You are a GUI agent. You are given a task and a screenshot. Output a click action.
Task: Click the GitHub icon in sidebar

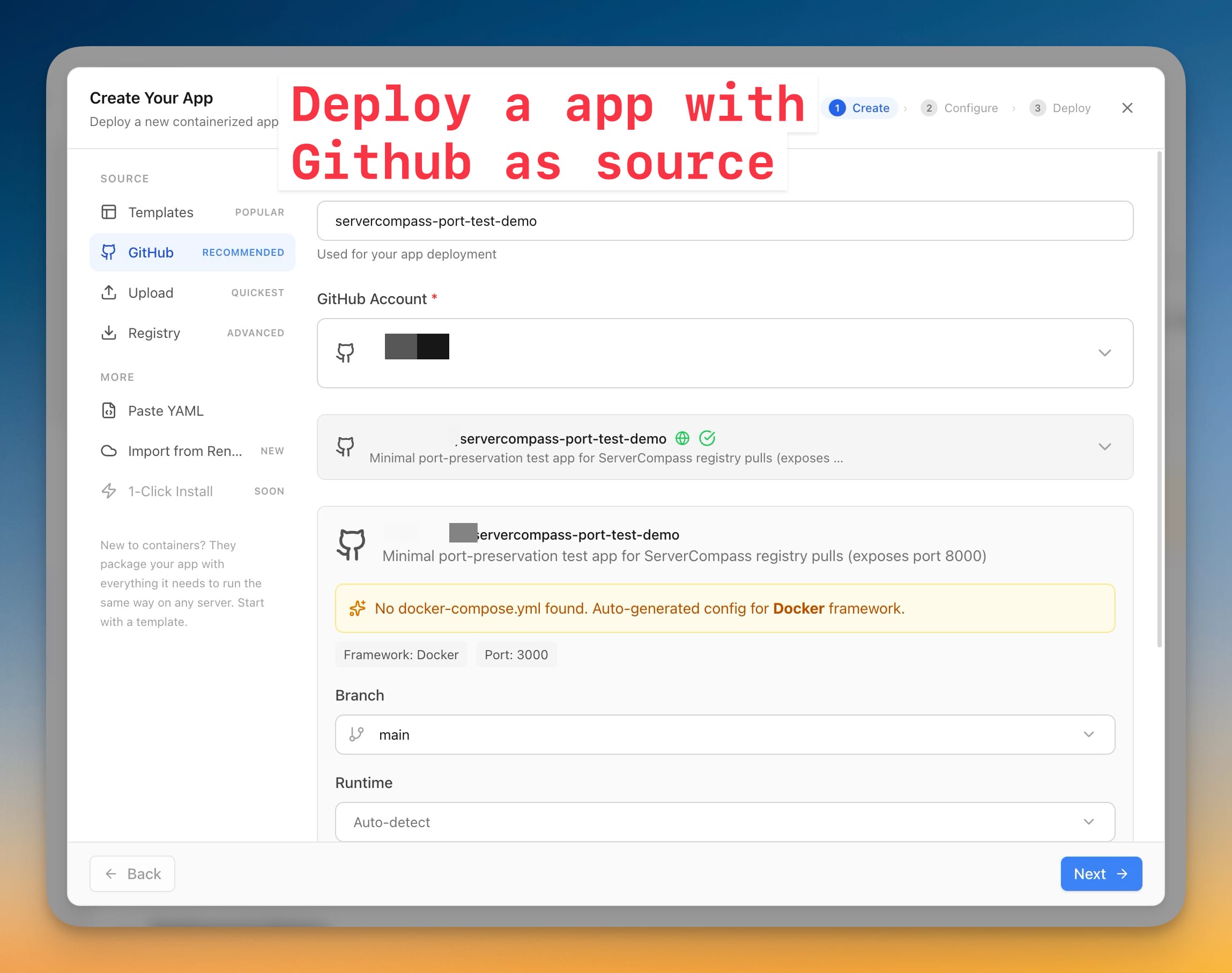pos(109,252)
